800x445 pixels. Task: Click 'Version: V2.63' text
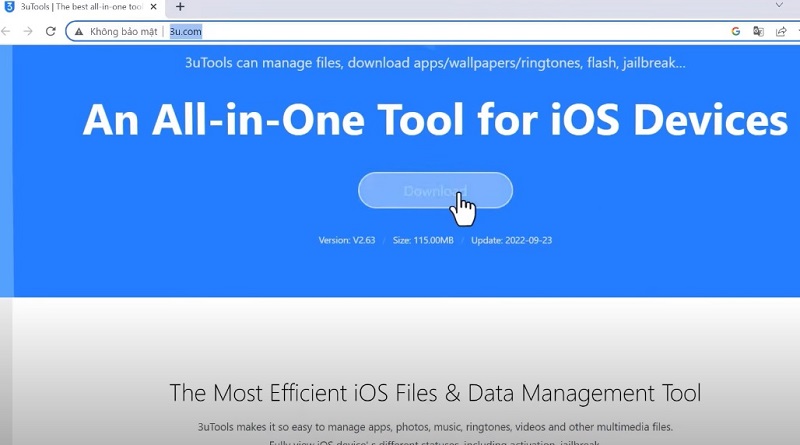pos(347,240)
